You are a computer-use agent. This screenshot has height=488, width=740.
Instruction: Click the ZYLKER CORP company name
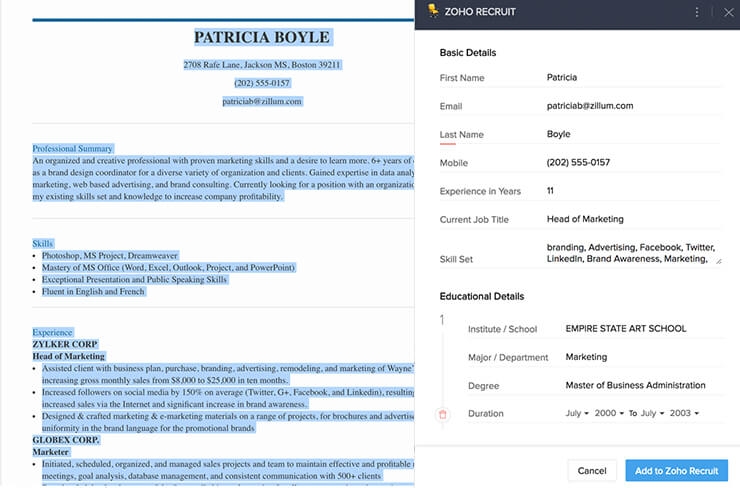(65, 344)
